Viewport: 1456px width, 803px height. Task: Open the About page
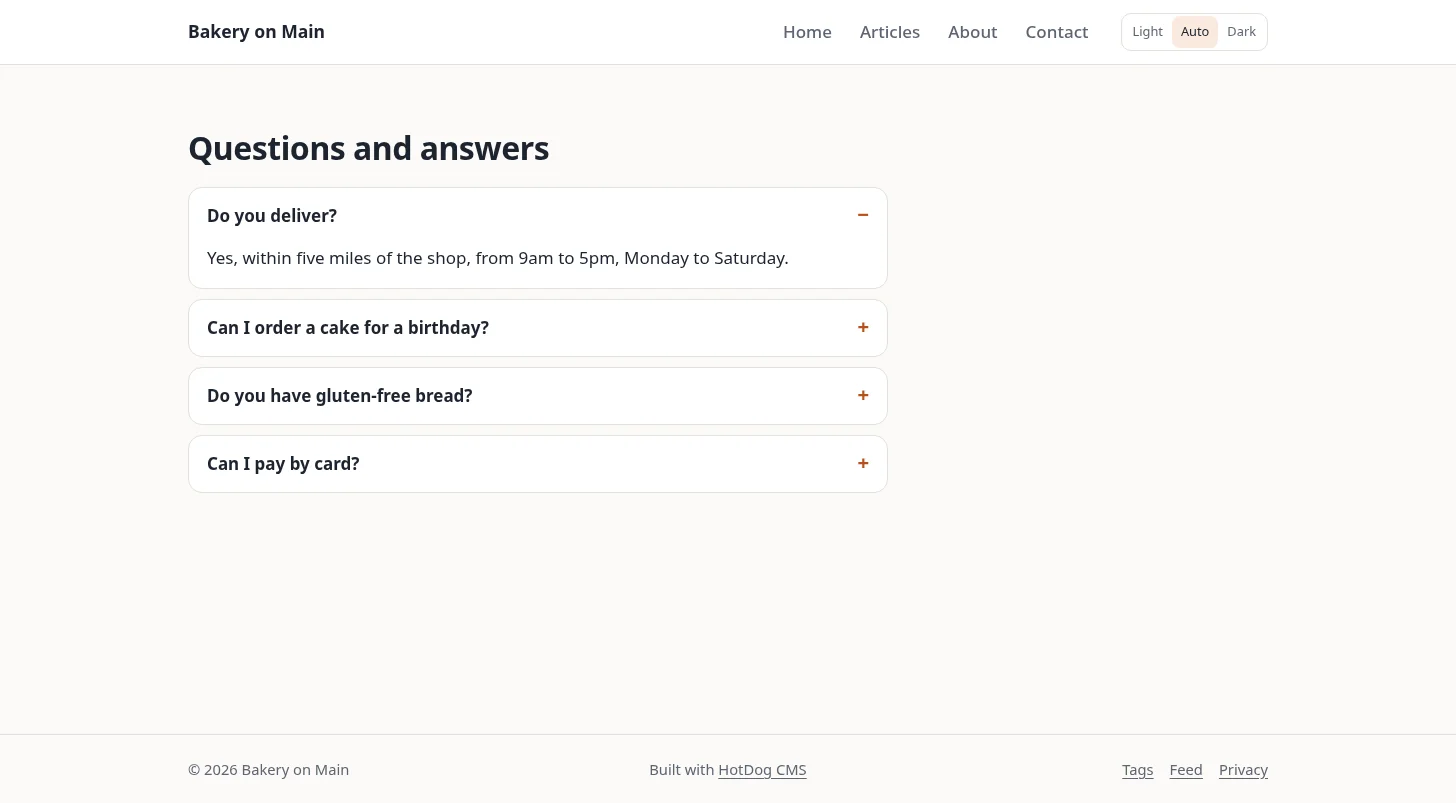click(x=972, y=32)
